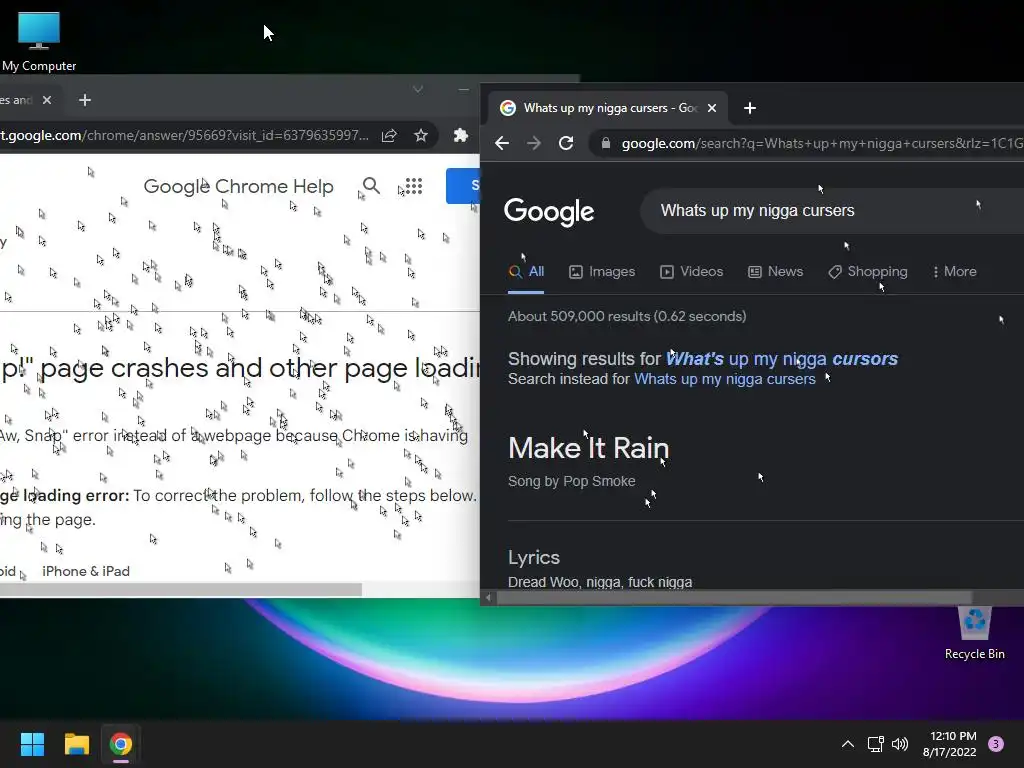The image size is (1024, 768).
Task: Click the 'Dread Woo' lyrics line
Action: coord(600,582)
